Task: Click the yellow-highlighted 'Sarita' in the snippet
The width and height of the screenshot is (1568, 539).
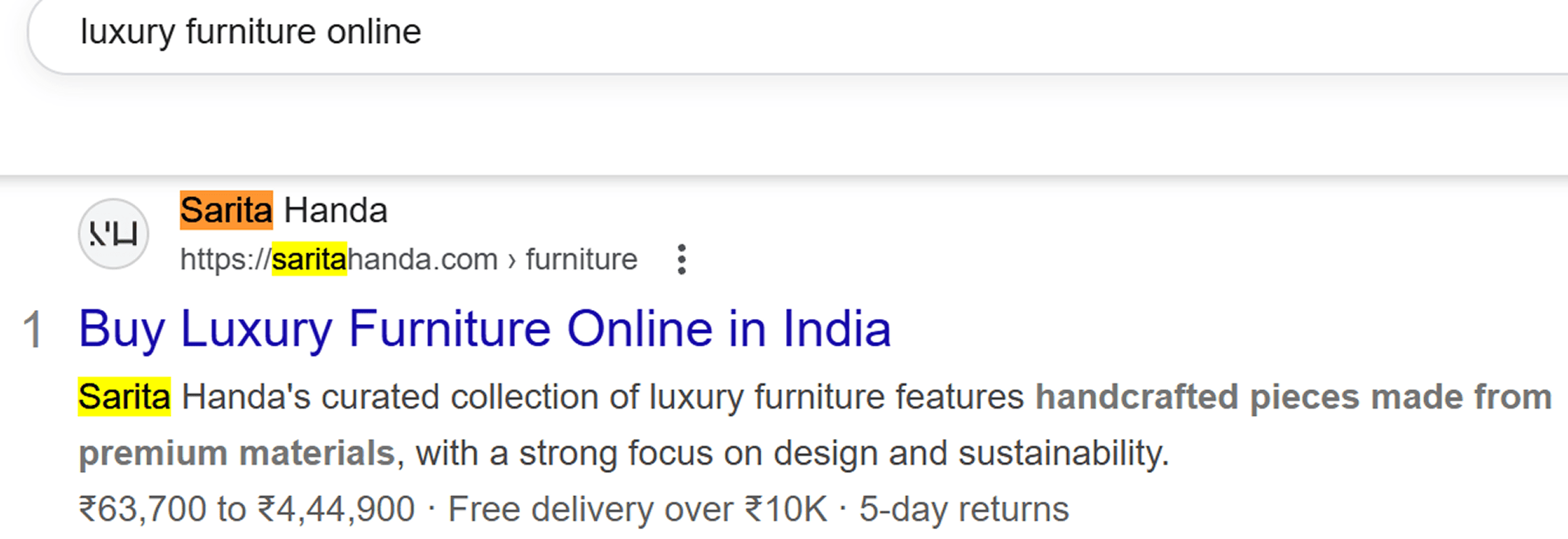Action: pos(124,397)
